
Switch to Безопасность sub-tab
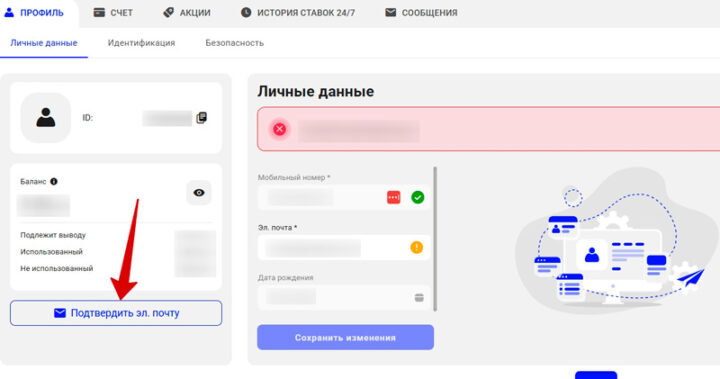point(235,43)
